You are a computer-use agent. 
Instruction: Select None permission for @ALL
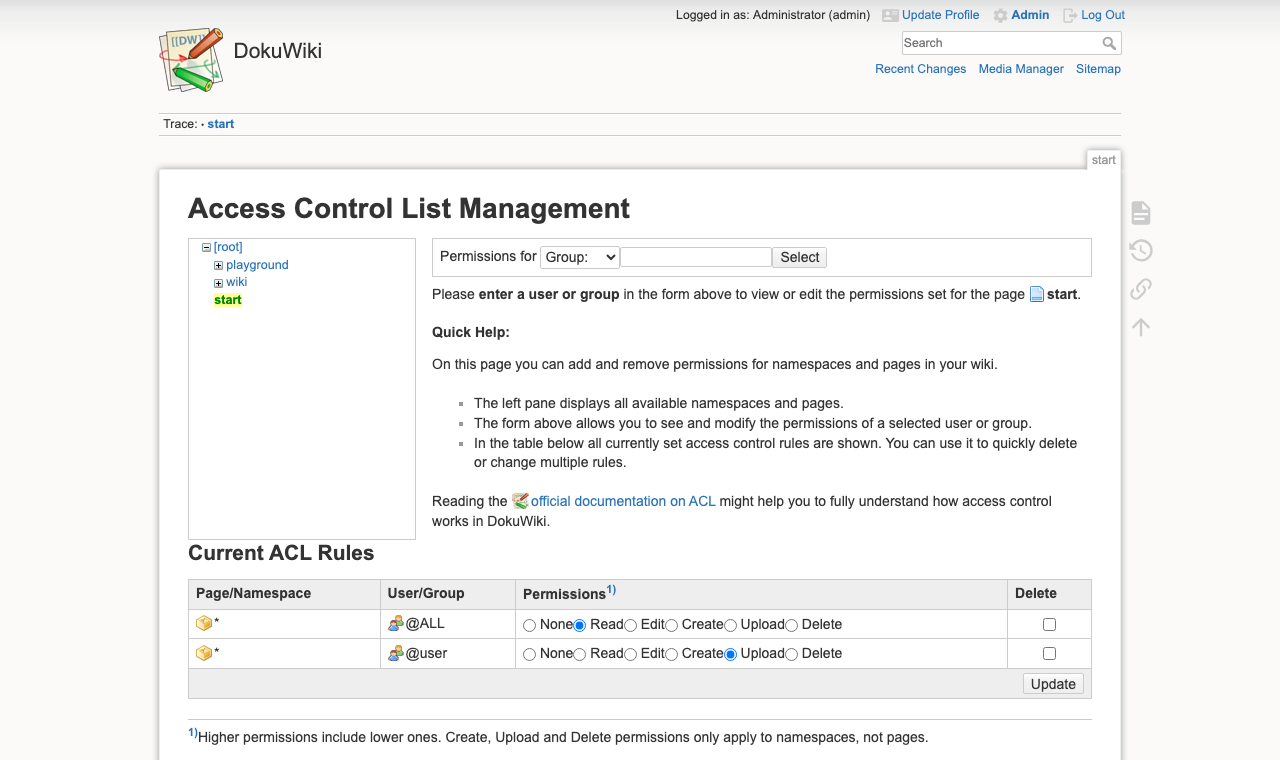tap(529, 625)
